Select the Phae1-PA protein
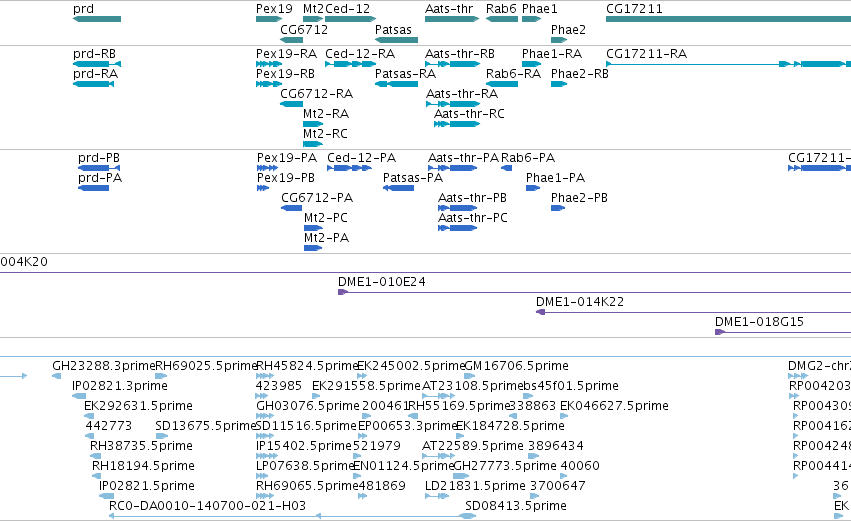Screen dimensions: 851x521 click(533, 188)
